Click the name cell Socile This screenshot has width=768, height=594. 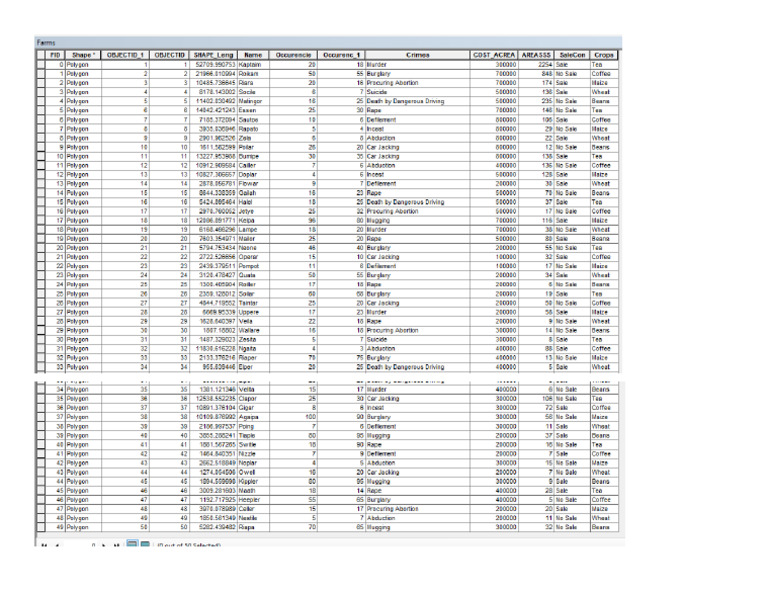(253, 92)
